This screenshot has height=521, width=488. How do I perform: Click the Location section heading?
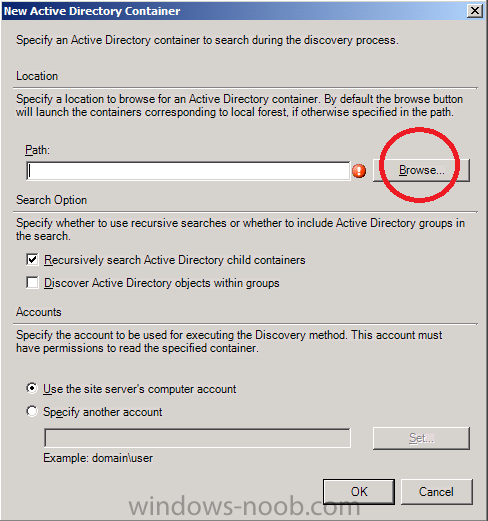(37, 76)
